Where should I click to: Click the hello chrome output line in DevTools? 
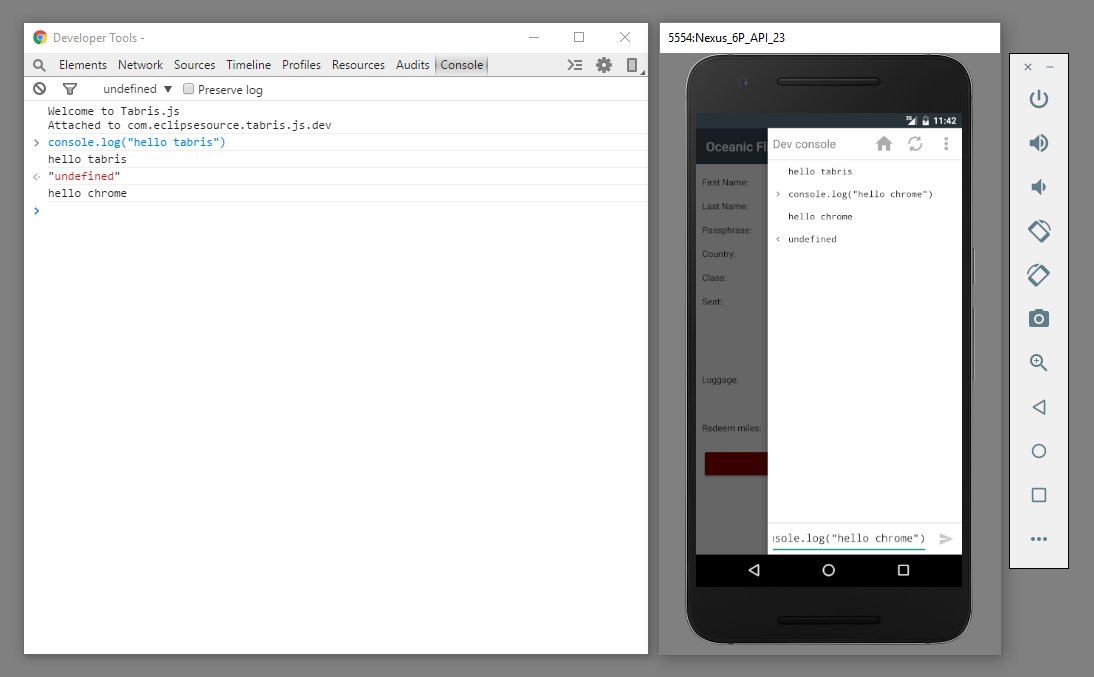[x=87, y=193]
